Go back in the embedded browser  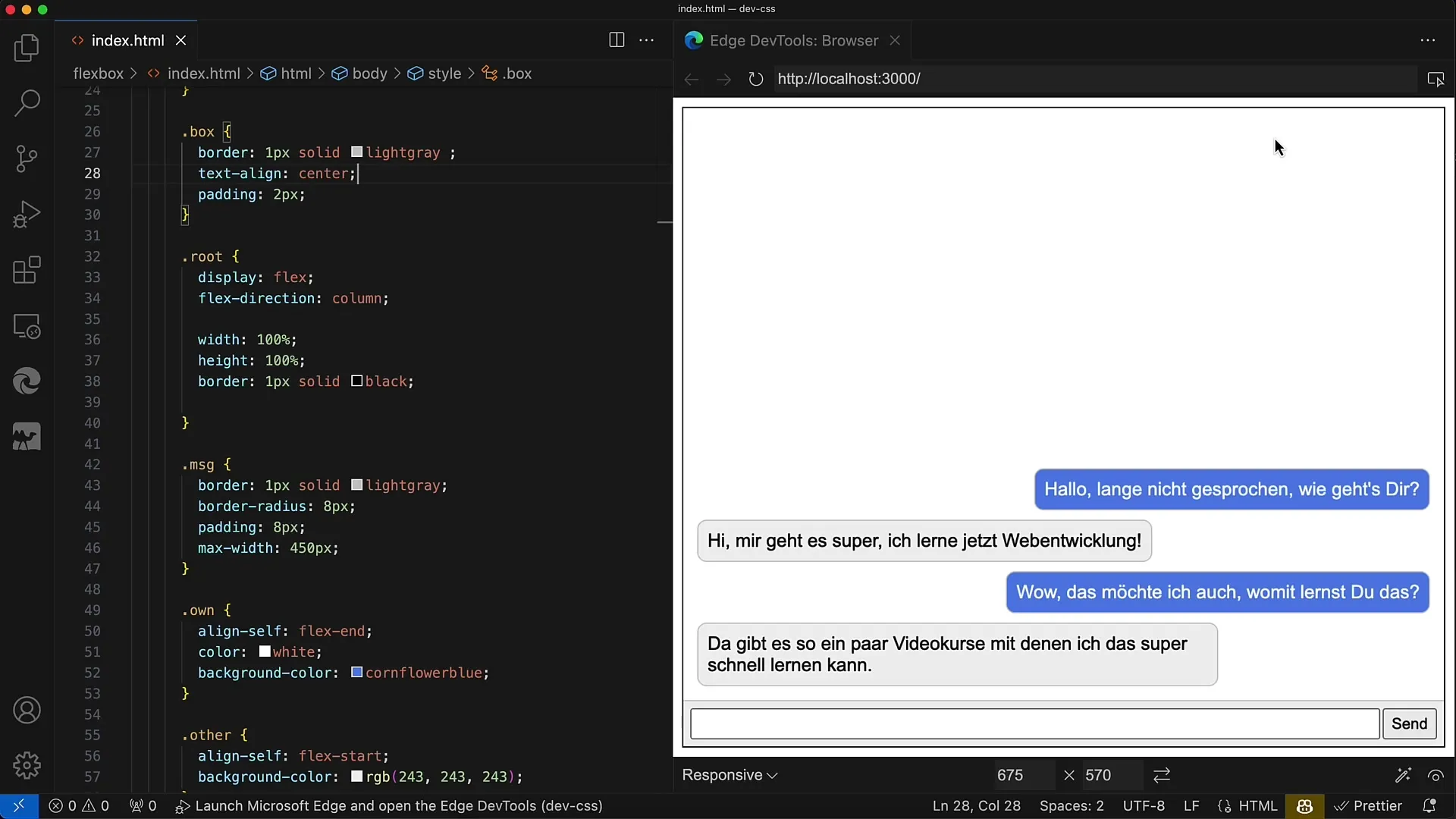pos(691,79)
